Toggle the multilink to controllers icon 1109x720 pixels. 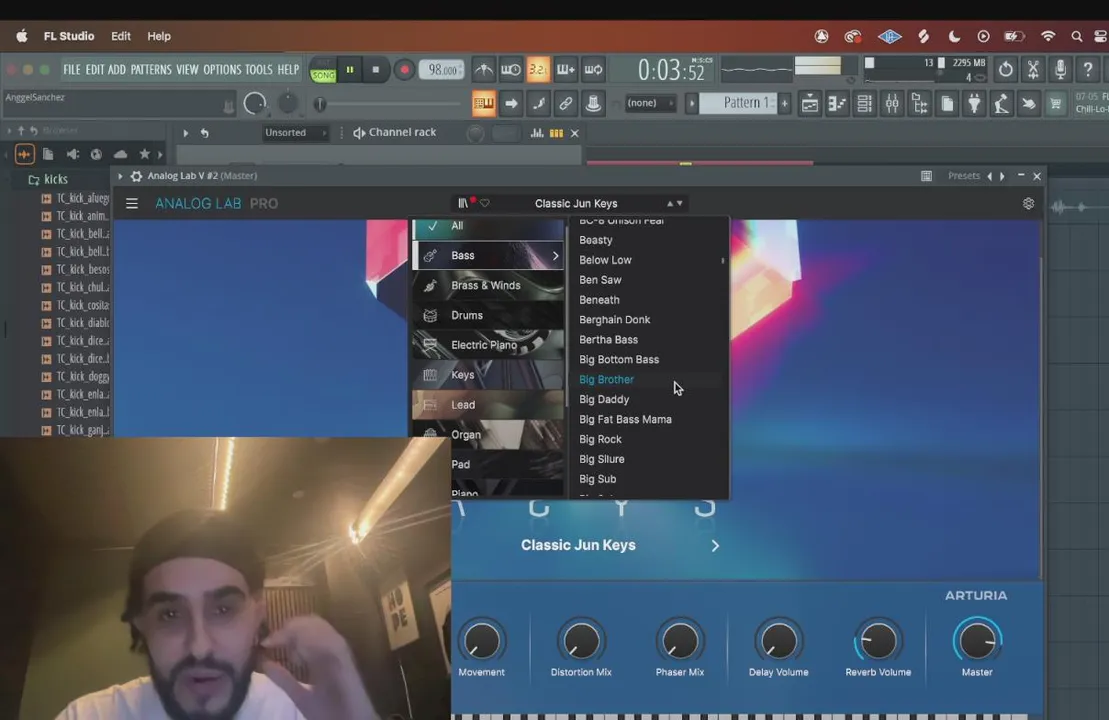[566, 103]
